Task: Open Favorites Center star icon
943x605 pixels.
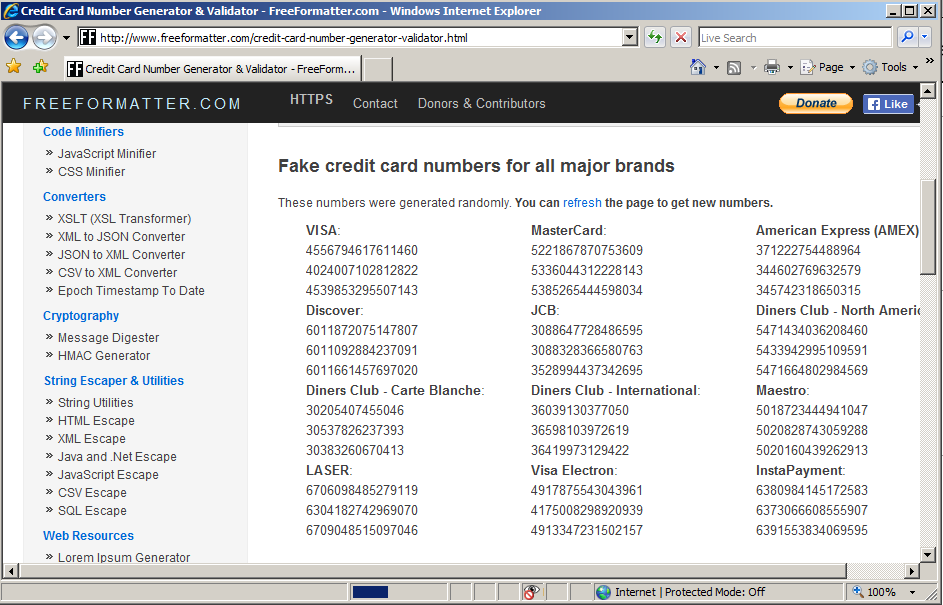Action: pyautogui.click(x=13, y=67)
